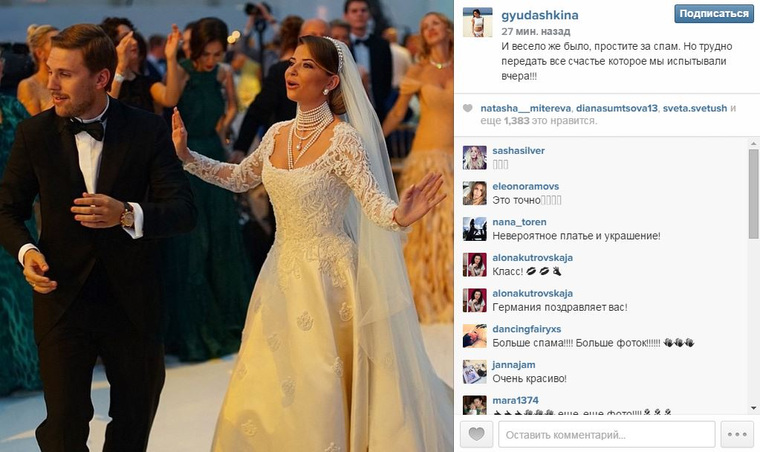Open sashasilver's avatar picture
760x452 pixels.
click(x=475, y=157)
